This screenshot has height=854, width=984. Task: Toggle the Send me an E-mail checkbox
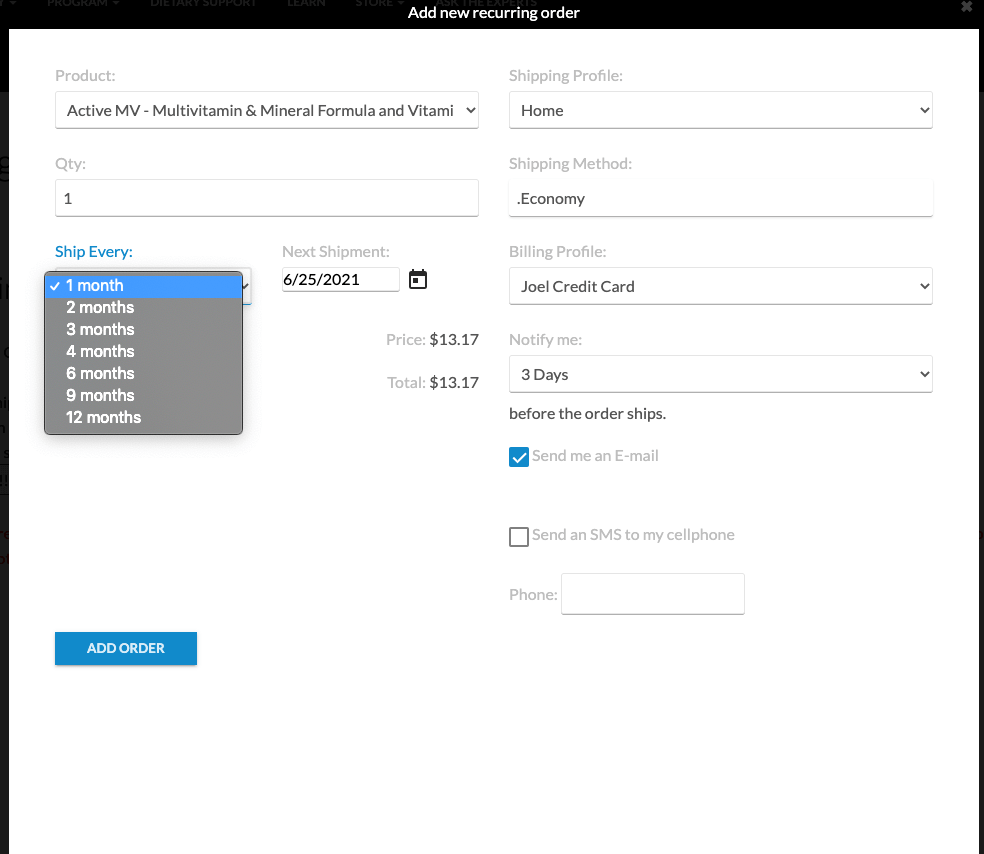pos(519,457)
